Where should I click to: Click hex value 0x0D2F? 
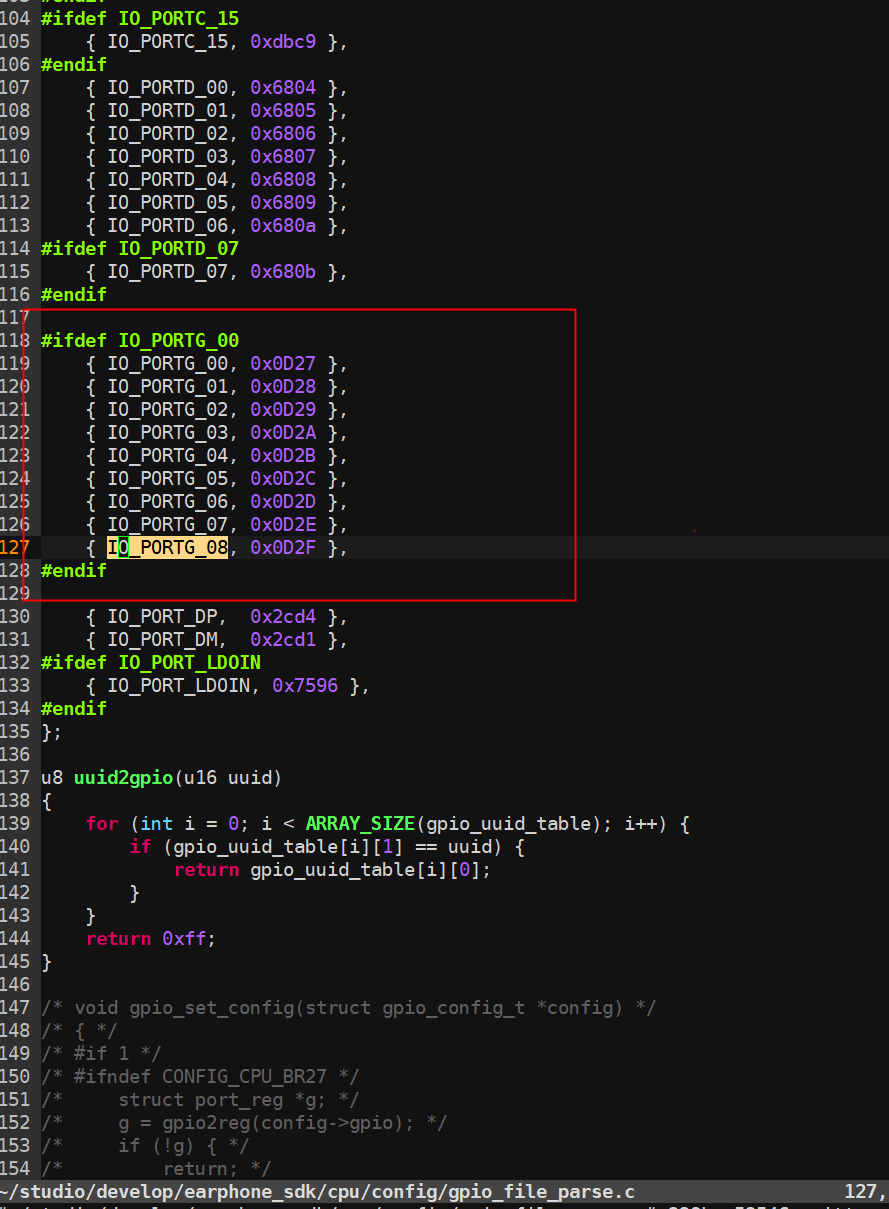coord(283,548)
